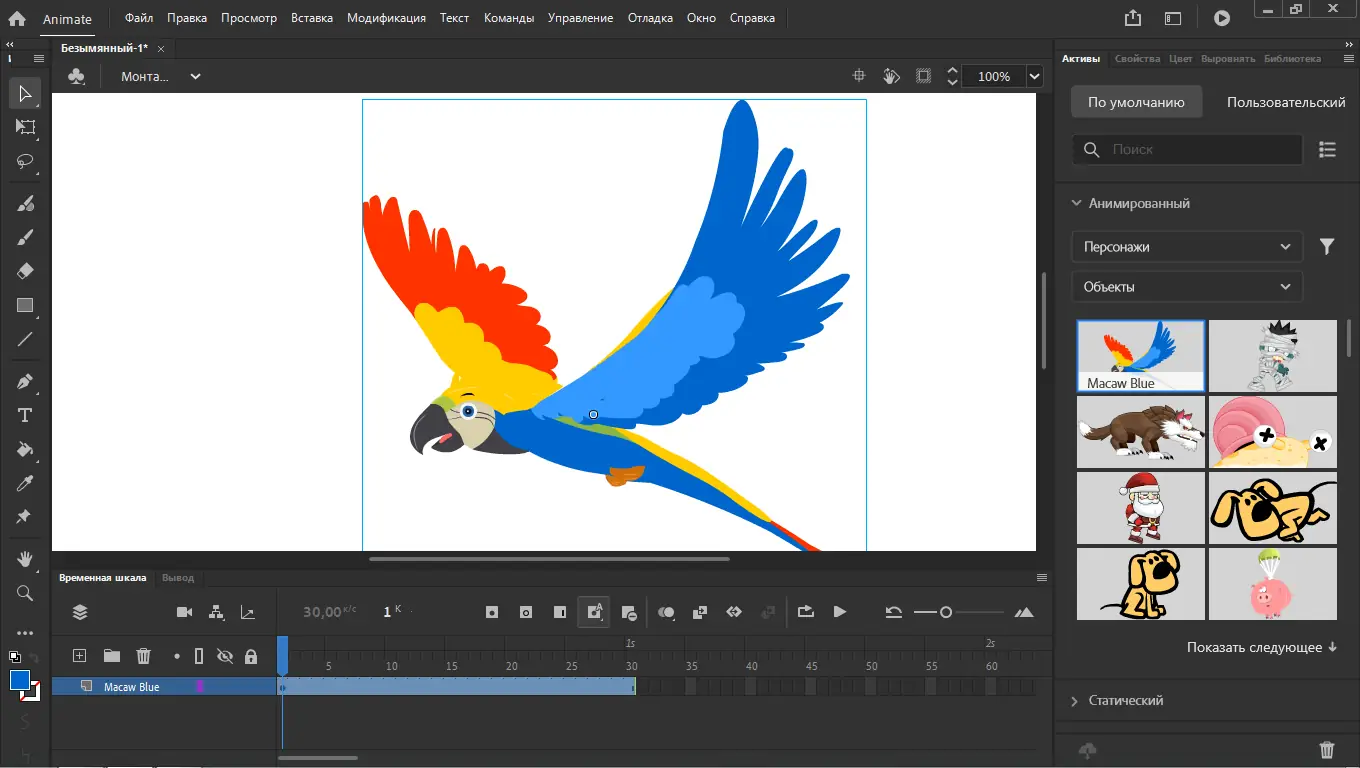Open Onion Skin options on the timeline
Image resolution: width=1360 pixels, height=768 pixels.
(x=667, y=612)
